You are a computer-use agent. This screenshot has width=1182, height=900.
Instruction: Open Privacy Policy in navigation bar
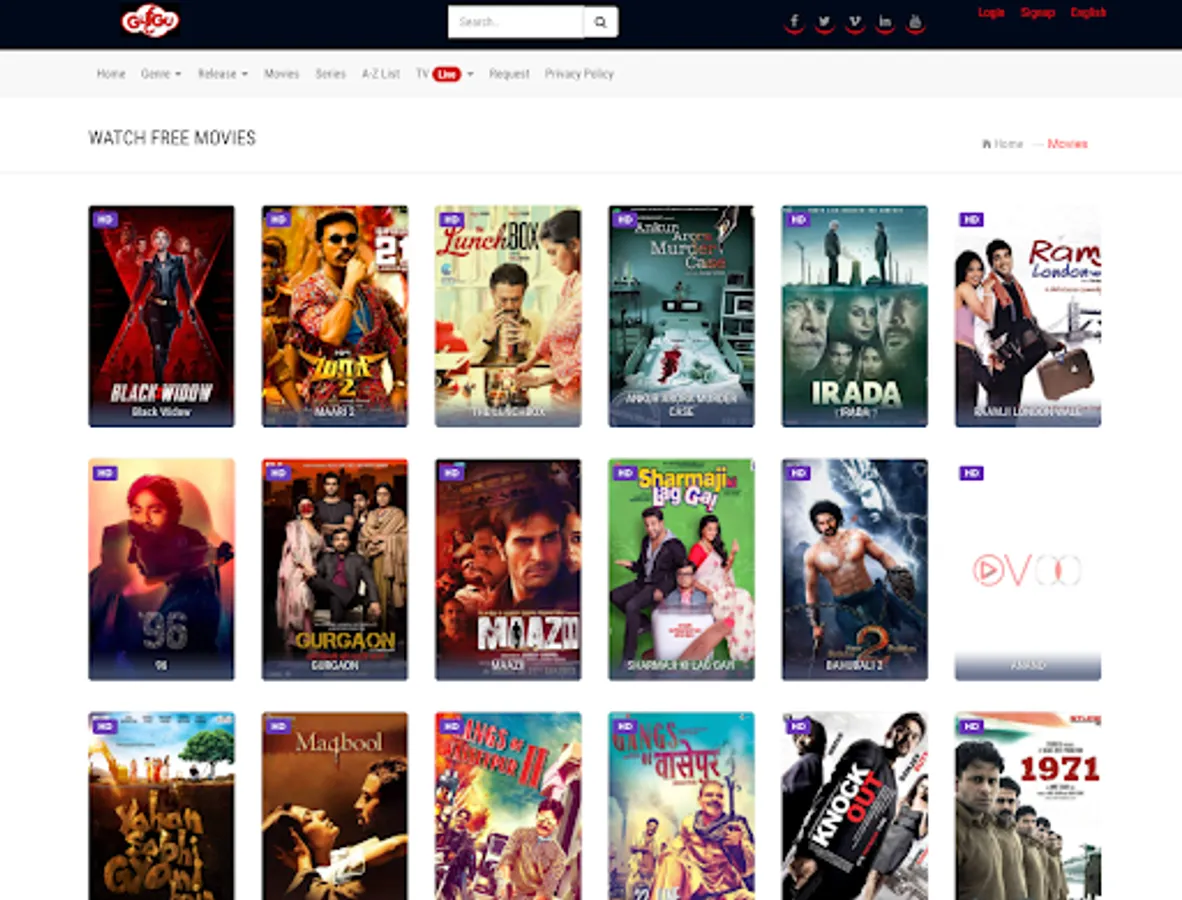(x=579, y=74)
